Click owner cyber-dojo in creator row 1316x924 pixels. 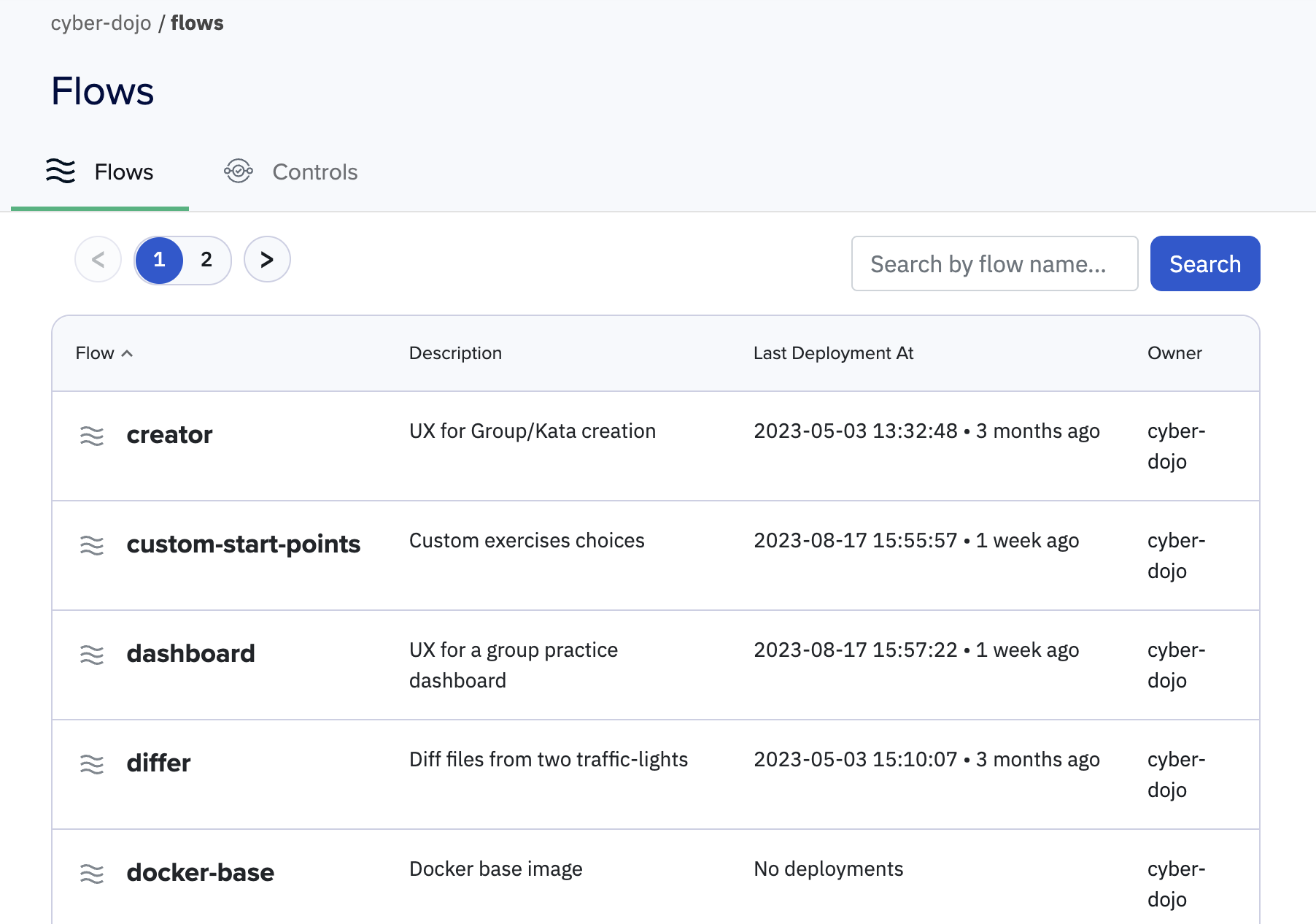(1176, 447)
